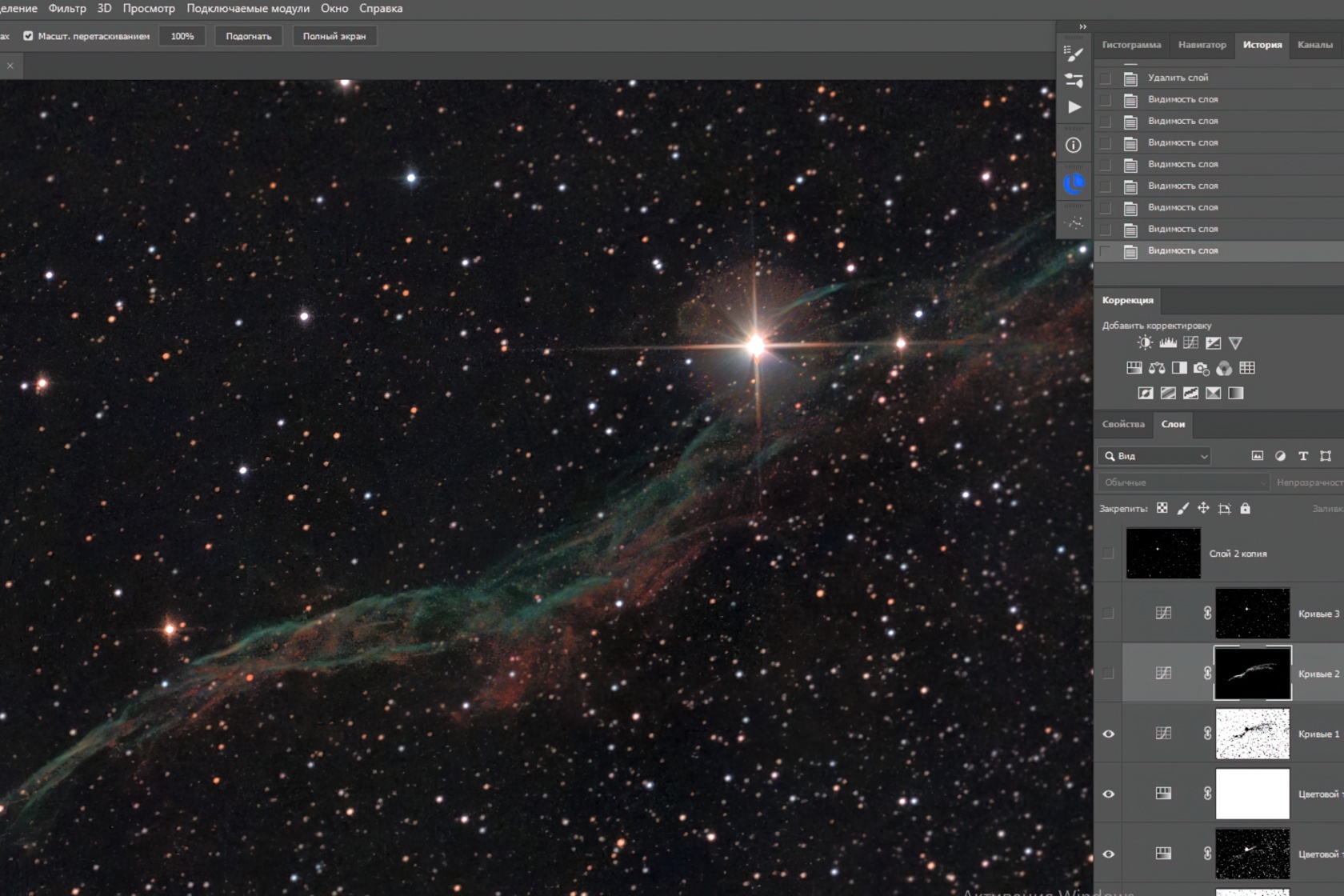Add a Photo Filter adjustment

[x=1202, y=368]
